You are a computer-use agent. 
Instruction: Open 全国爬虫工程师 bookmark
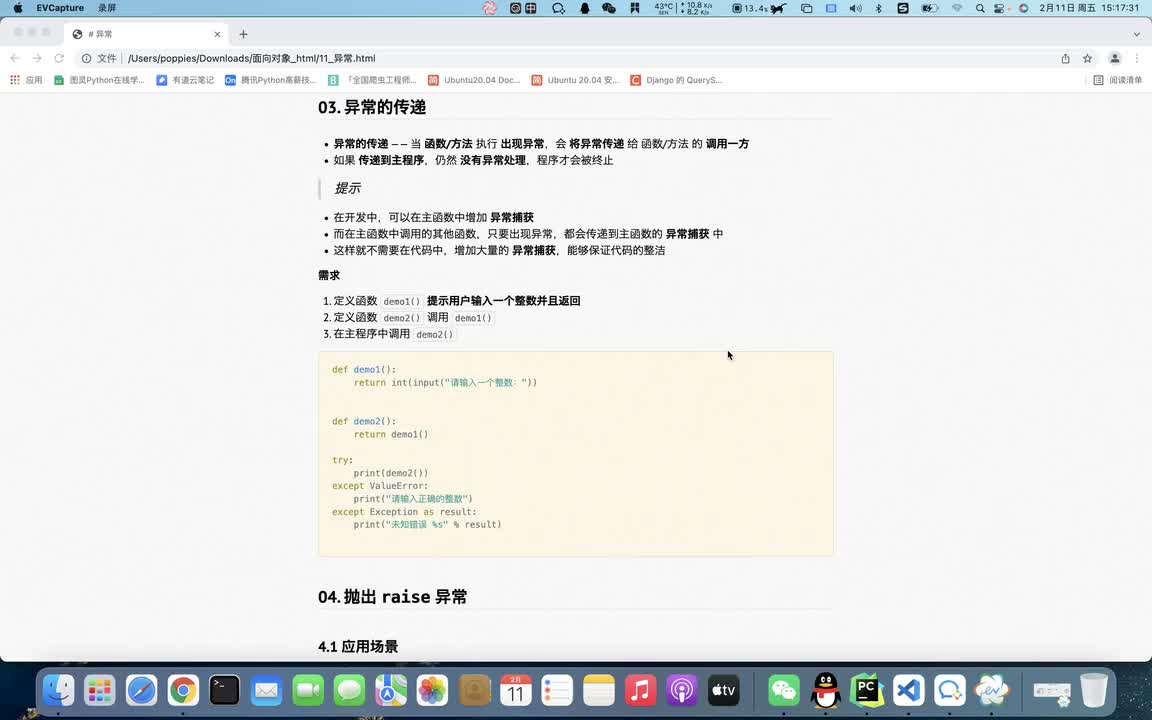tap(372, 80)
